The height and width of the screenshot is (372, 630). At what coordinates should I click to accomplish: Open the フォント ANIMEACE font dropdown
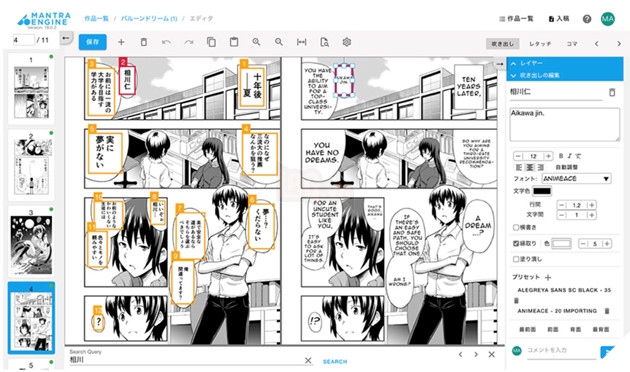click(577, 178)
